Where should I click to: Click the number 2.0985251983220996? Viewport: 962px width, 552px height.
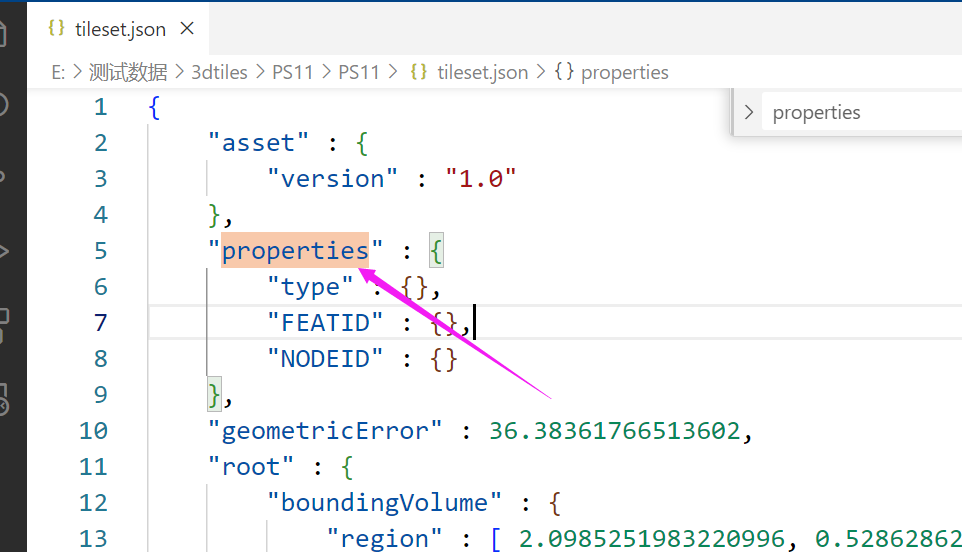click(x=652, y=539)
